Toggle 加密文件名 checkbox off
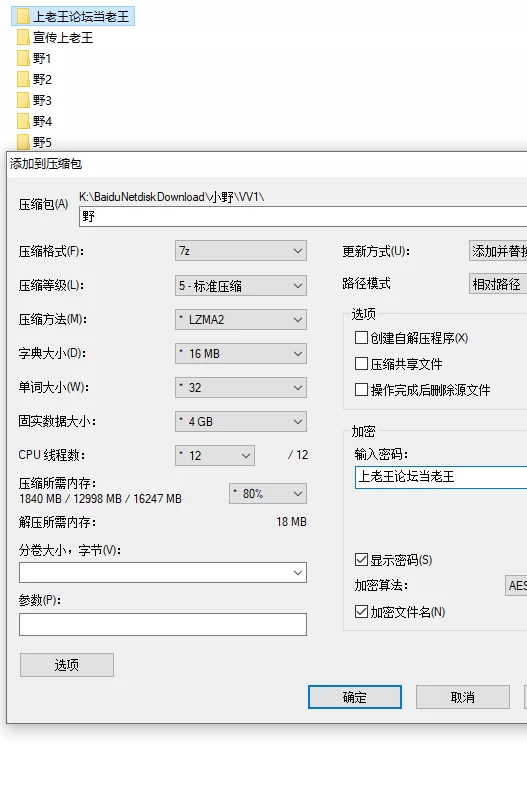This screenshot has height=800, width=527. [x=361, y=611]
